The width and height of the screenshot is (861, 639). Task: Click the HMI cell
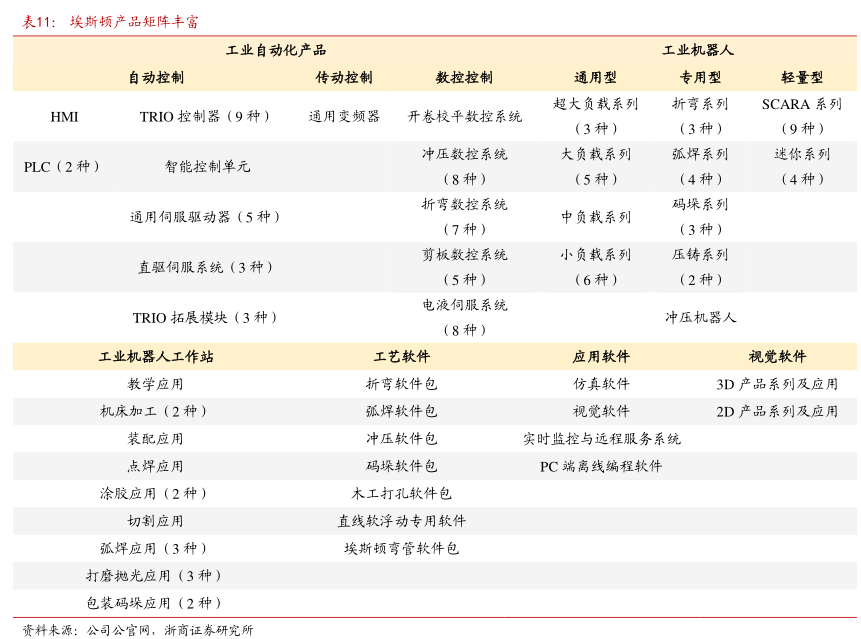[x=64, y=117]
